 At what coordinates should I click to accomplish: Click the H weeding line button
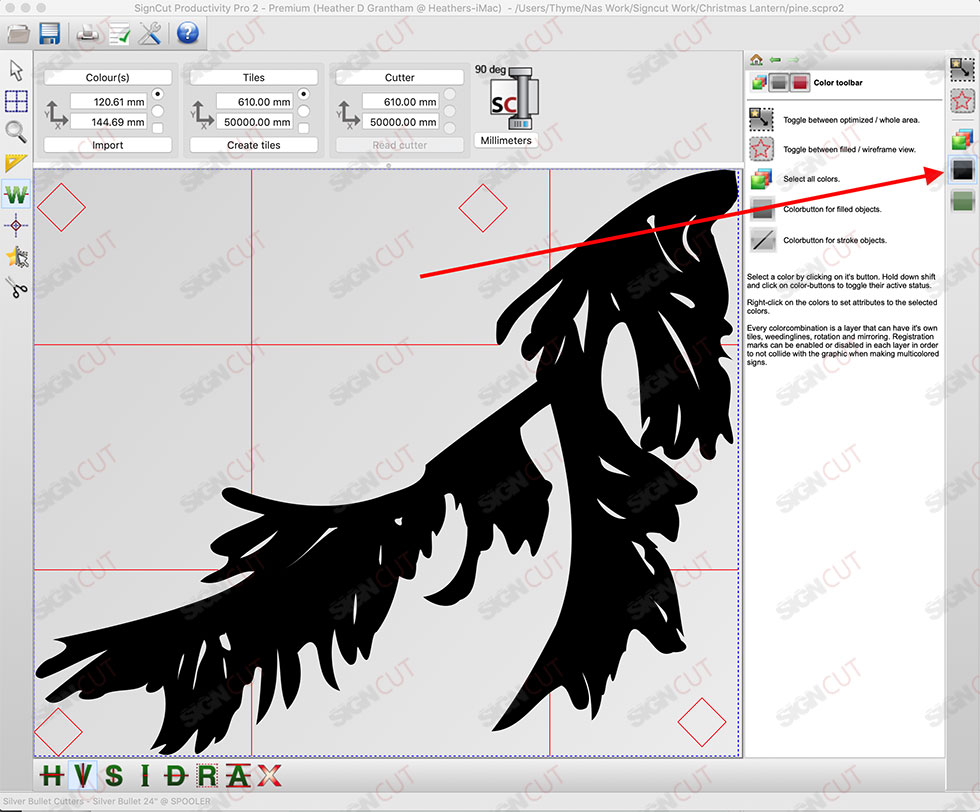pyautogui.click(x=52, y=776)
